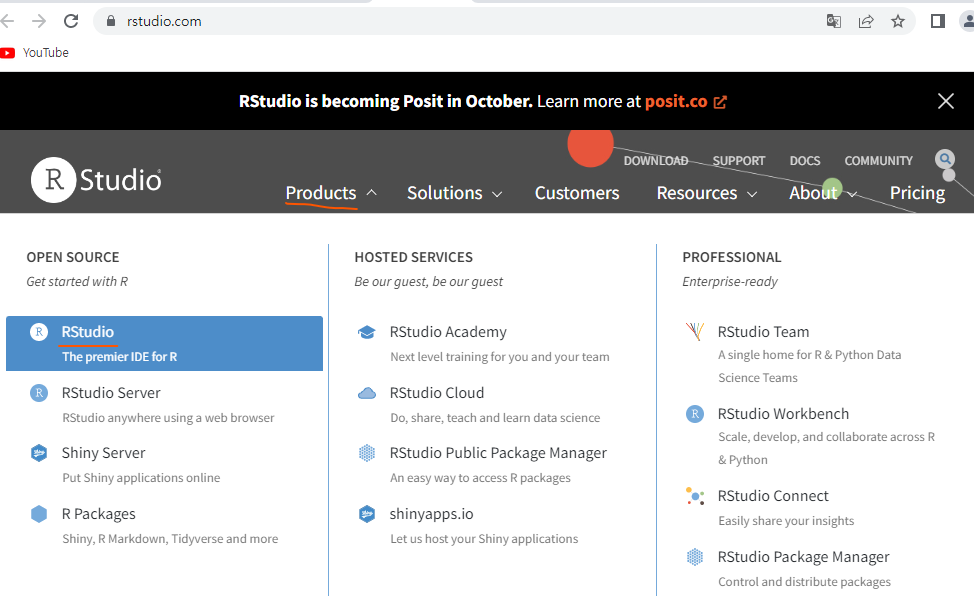Select the highlighted RStudio IDE product
This screenshot has height=600, width=974.
click(x=165, y=343)
